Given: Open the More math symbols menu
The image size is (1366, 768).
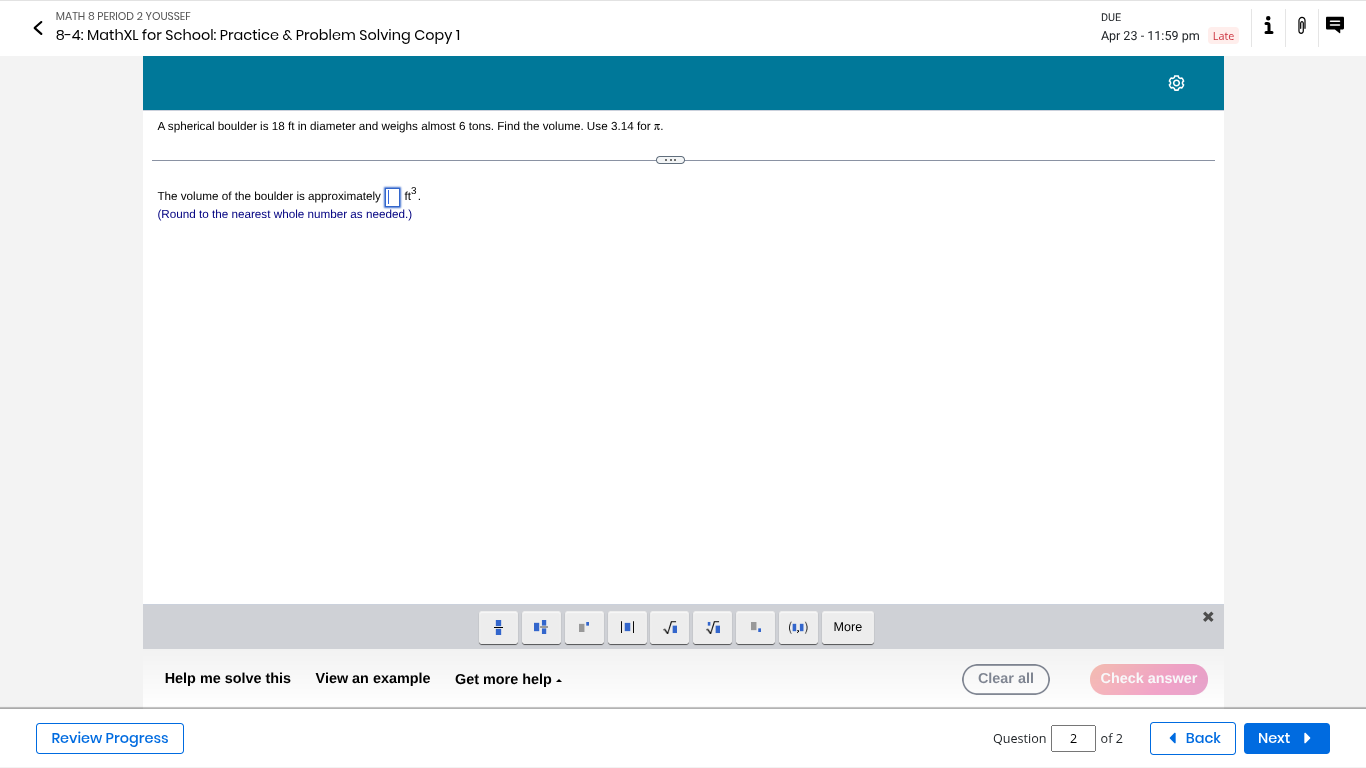Looking at the screenshot, I should coord(847,627).
